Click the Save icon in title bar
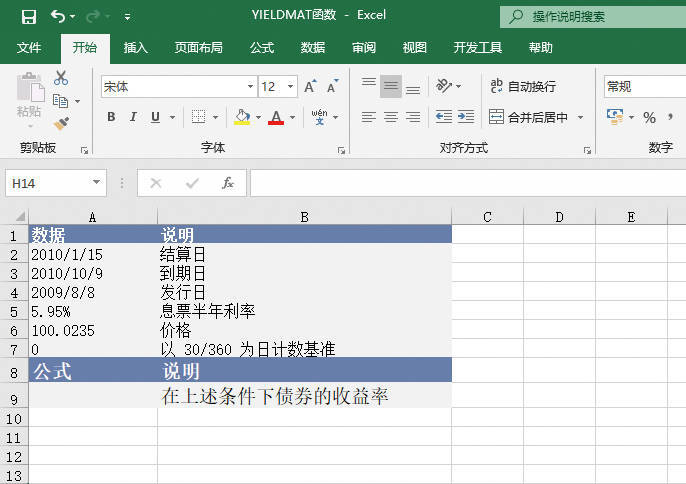 click(28, 17)
